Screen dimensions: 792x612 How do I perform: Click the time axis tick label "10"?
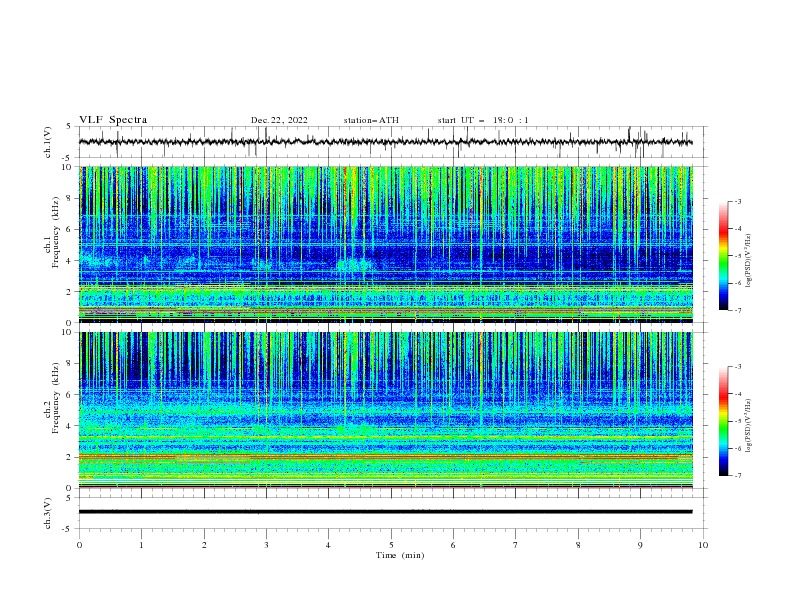point(703,545)
